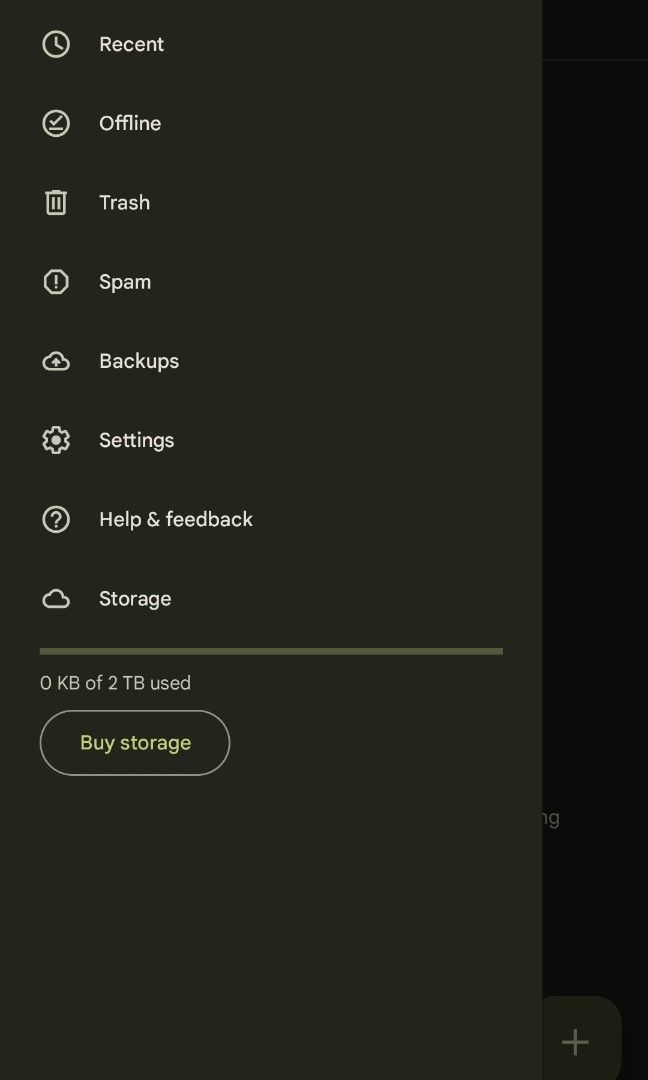Click the Backups cloud-upload icon
Image resolution: width=648 pixels, height=1080 pixels.
click(x=56, y=360)
